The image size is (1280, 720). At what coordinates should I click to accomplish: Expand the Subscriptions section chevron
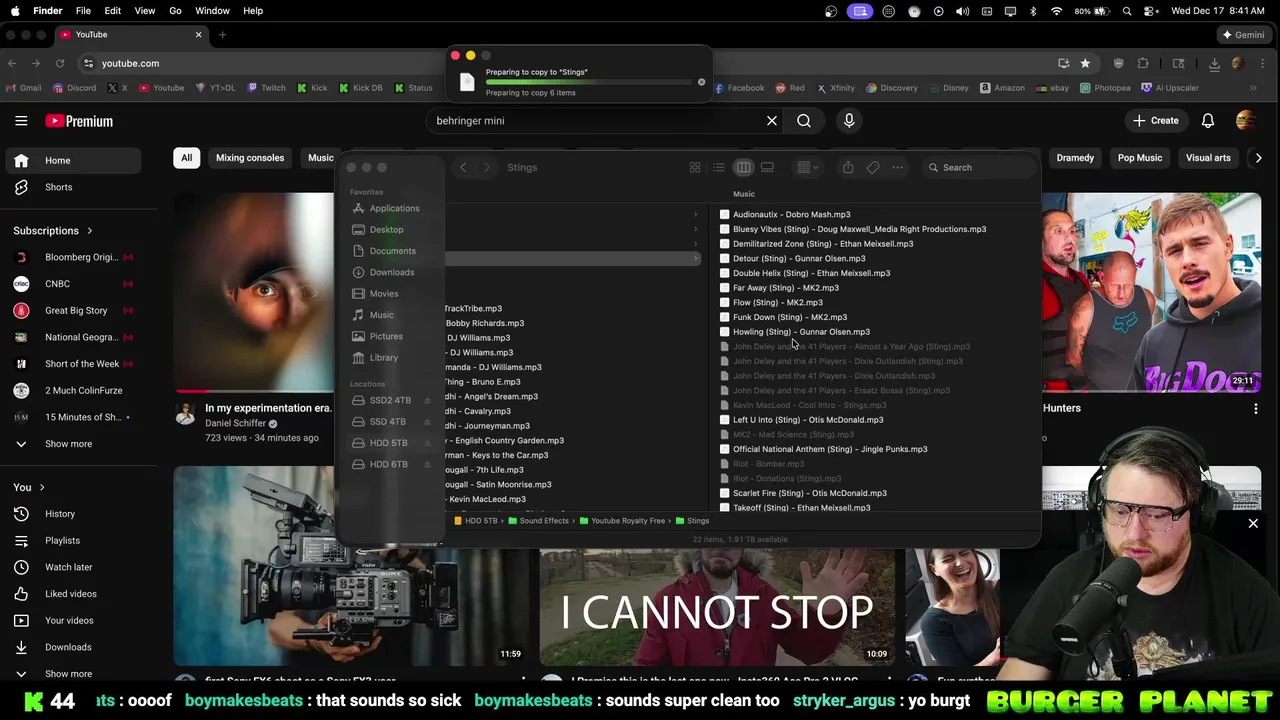(x=89, y=231)
